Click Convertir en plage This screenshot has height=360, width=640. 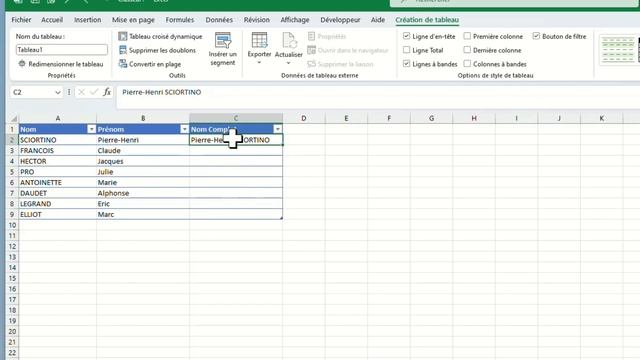pyautogui.click(x=150, y=64)
